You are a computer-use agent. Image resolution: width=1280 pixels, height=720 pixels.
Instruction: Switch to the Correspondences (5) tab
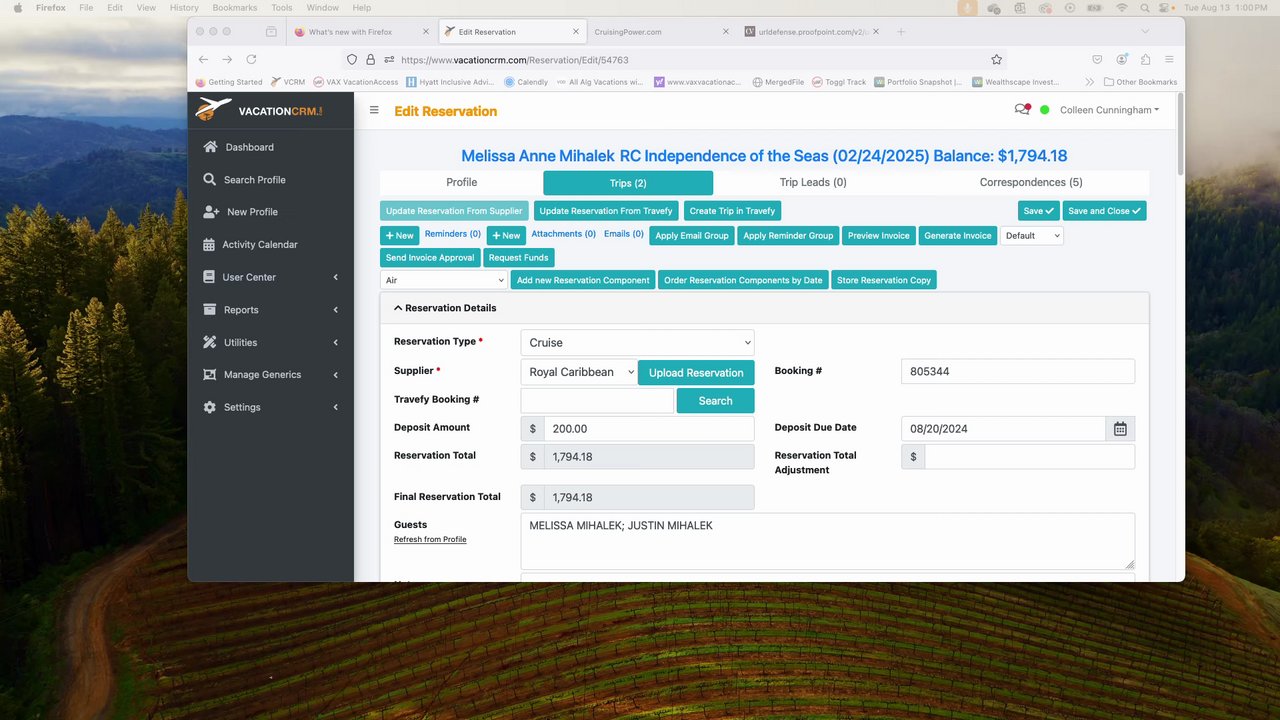tap(1031, 182)
